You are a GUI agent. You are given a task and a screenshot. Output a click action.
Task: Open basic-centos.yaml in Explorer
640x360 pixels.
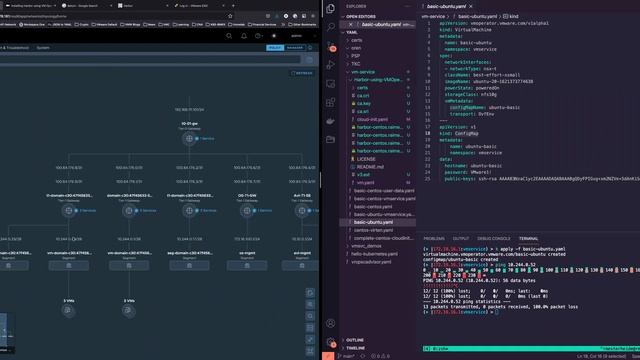tap(373, 206)
